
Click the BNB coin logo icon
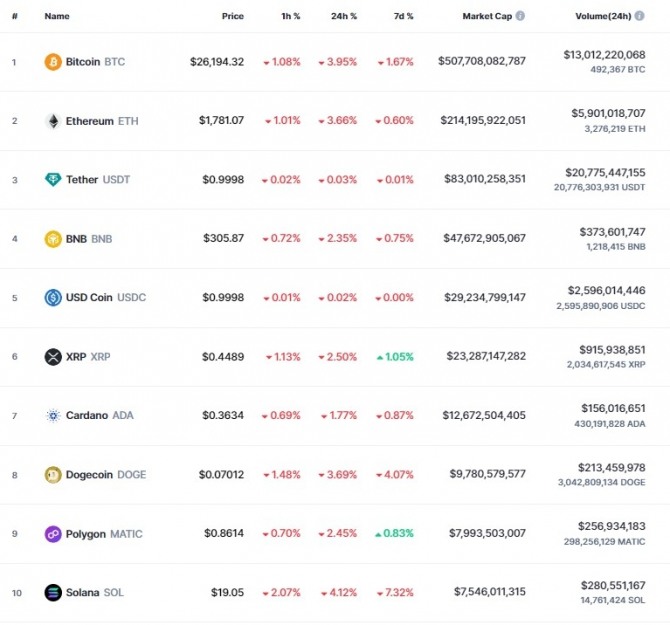[x=53, y=239]
